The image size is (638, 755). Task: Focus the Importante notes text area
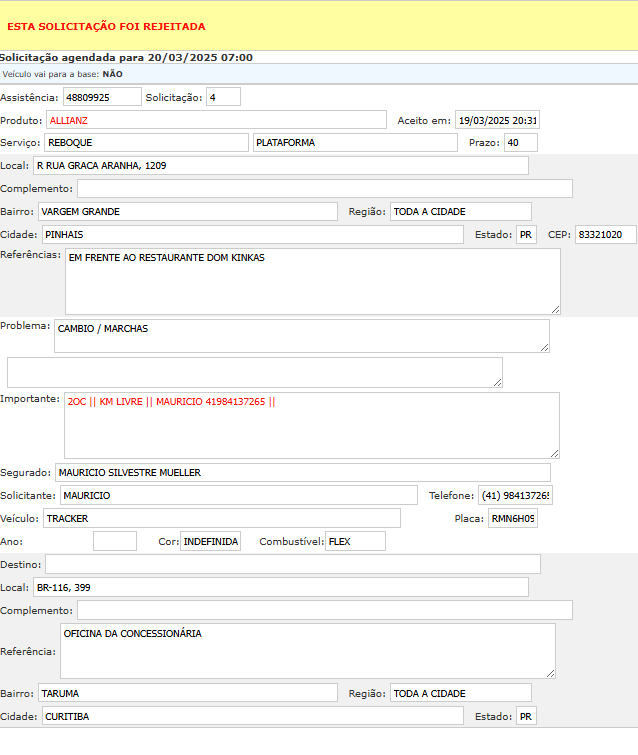(x=311, y=425)
